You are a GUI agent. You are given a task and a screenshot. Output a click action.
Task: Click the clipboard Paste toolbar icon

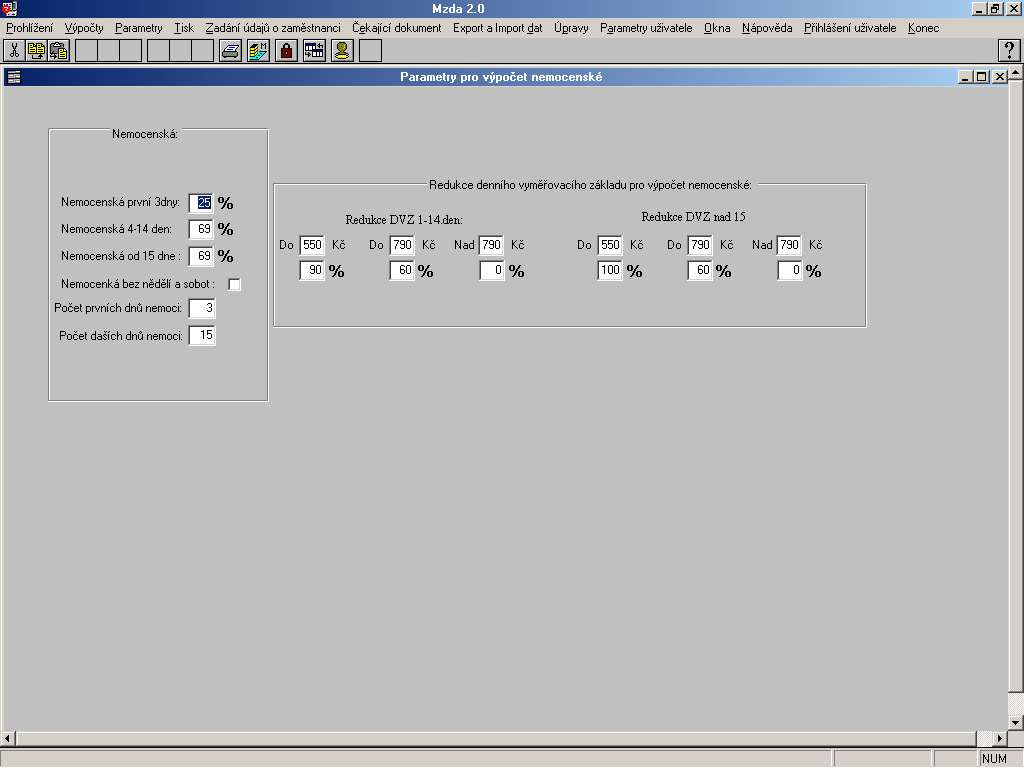pos(59,50)
